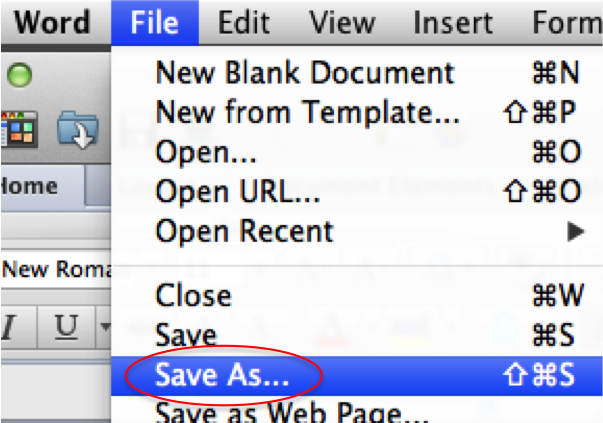Select Save As... menu entry
The height and width of the screenshot is (423, 603).
click(357, 376)
